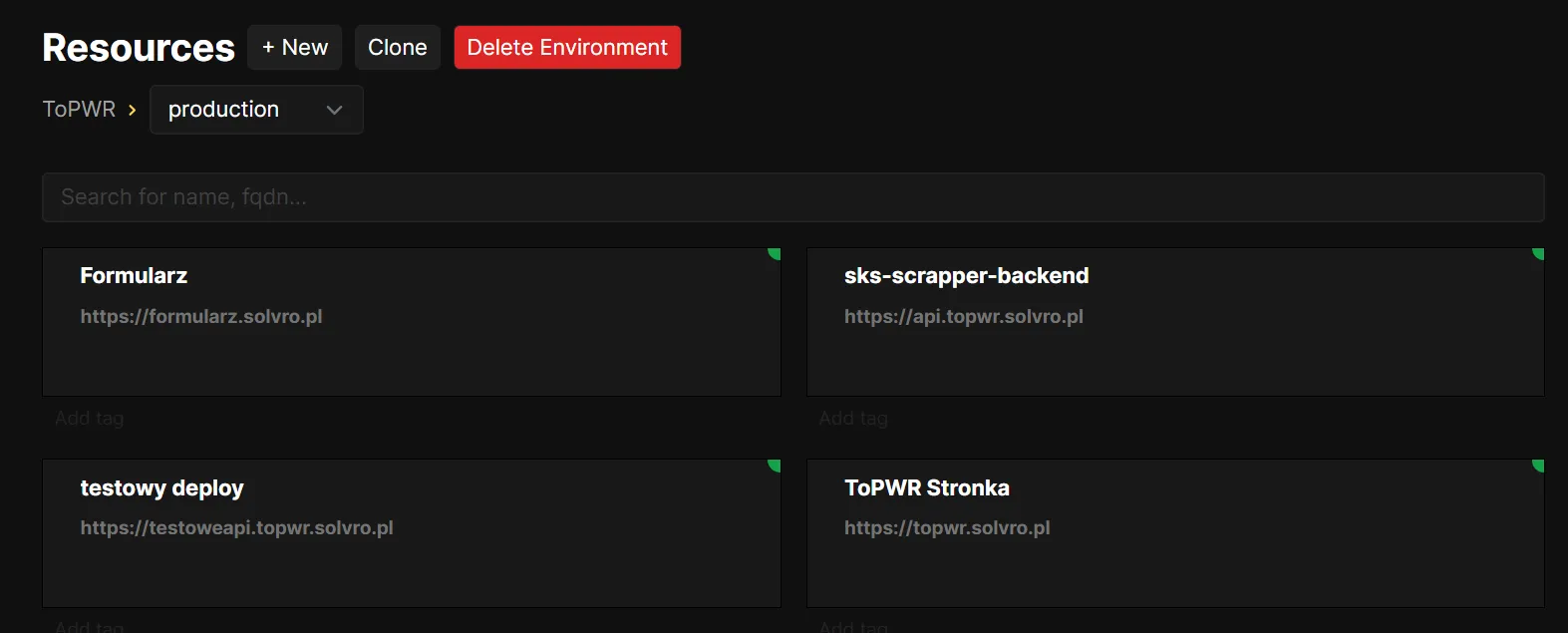Click the yellow breadcrumb chevron after ToPWR

click(x=132, y=110)
